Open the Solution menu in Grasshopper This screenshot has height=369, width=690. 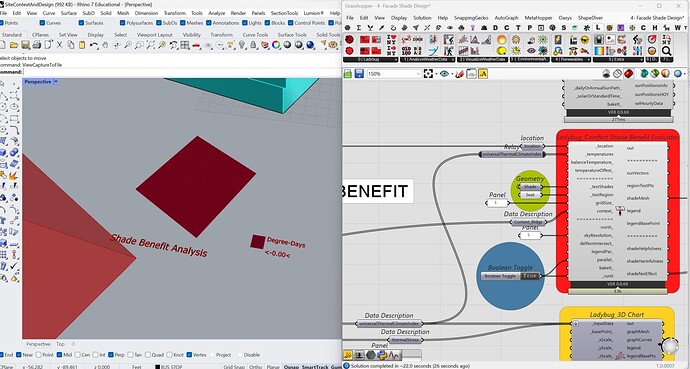tap(422, 18)
